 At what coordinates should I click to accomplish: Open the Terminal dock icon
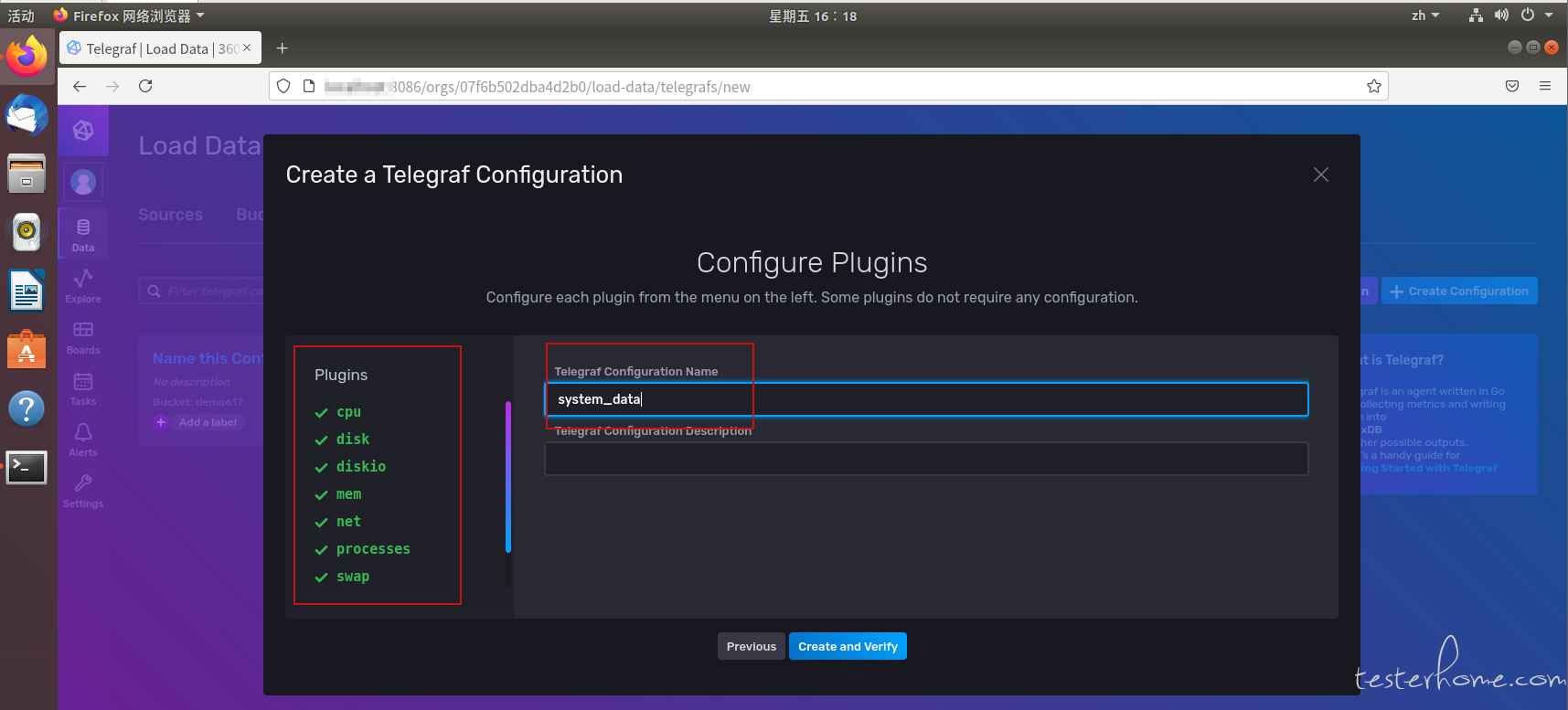pyautogui.click(x=27, y=468)
